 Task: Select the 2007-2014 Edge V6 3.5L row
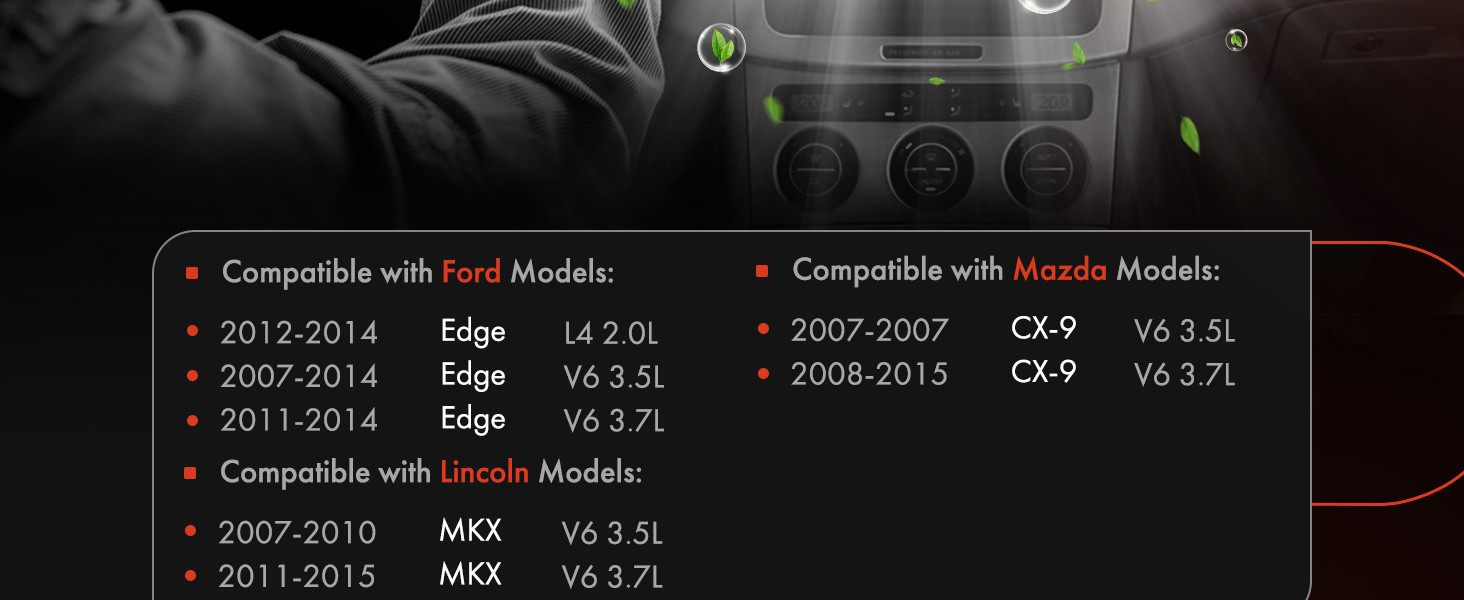[x=424, y=377]
